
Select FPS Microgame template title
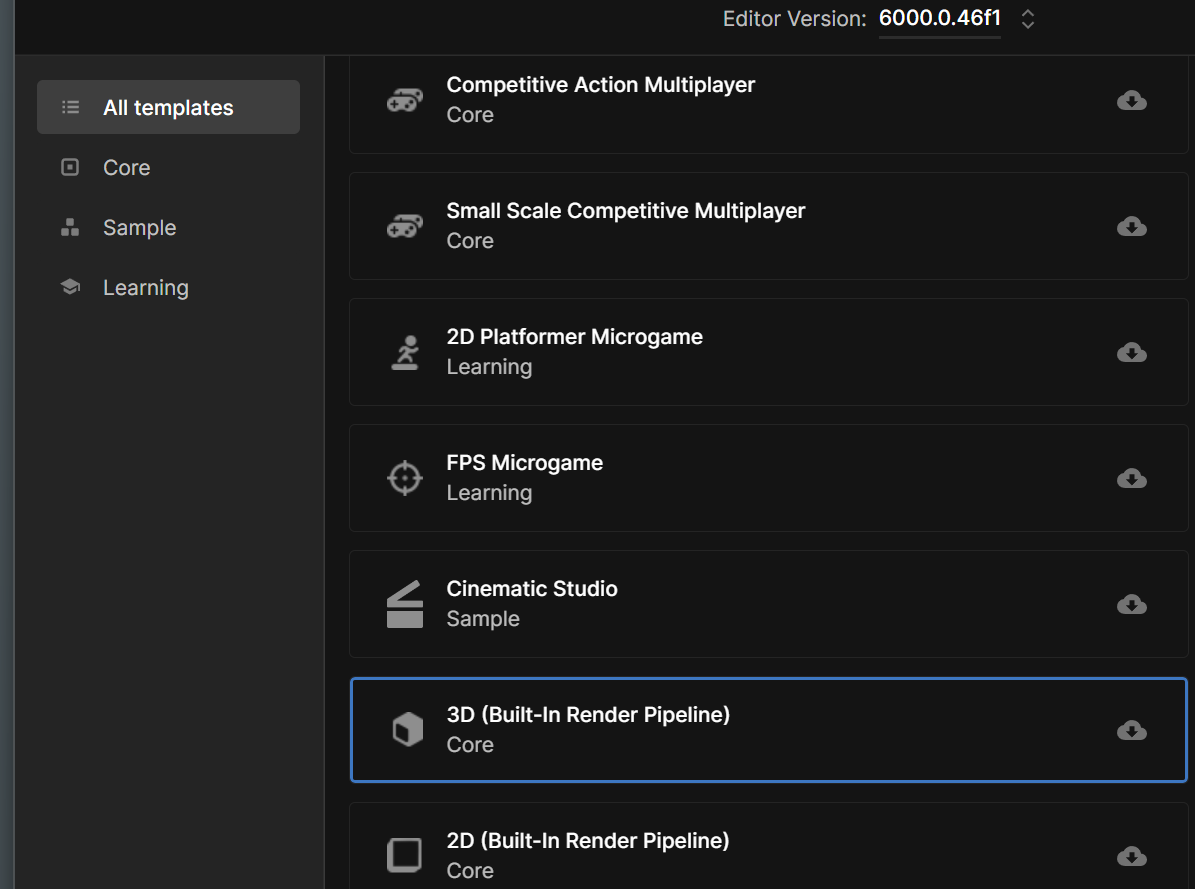click(524, 463)
